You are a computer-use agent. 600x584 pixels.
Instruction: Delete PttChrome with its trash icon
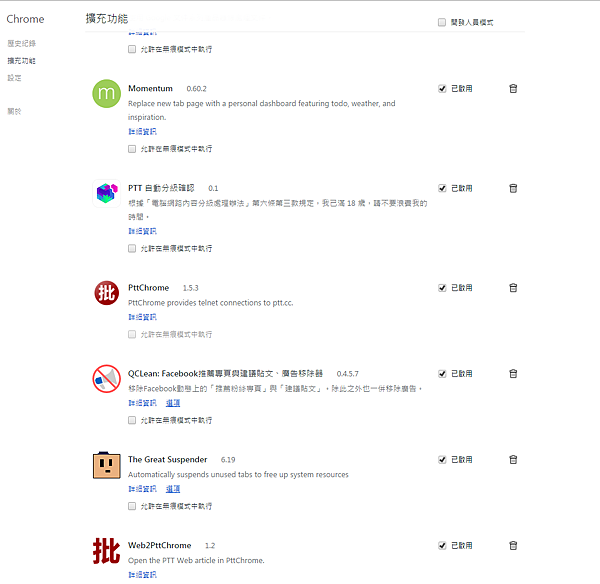pos(513,288)
